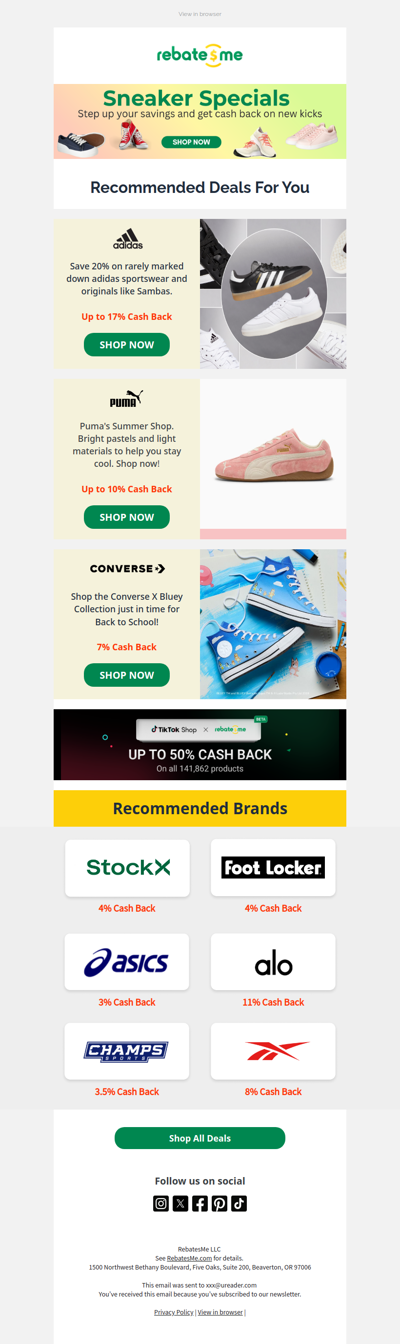Viewport: 400px width, 1344px height.
Task: Open the TikTok social icon
Action: click(239, 1203)
